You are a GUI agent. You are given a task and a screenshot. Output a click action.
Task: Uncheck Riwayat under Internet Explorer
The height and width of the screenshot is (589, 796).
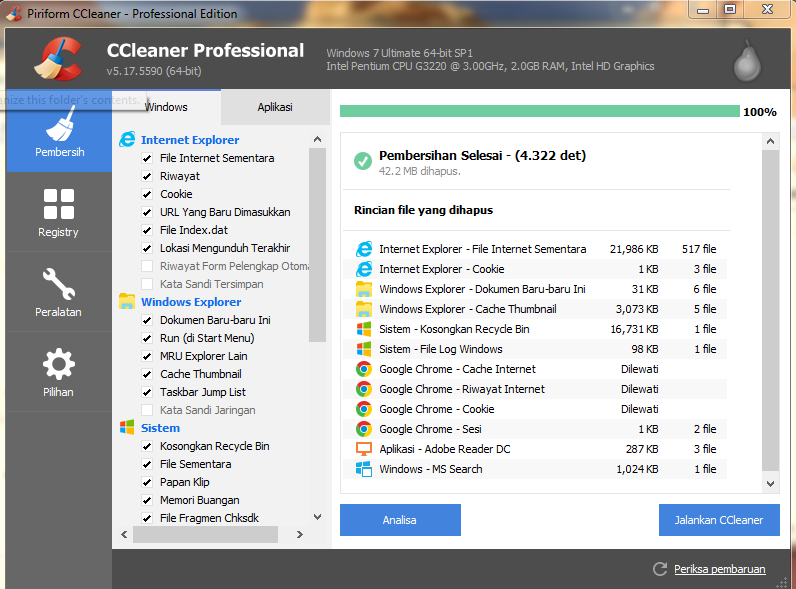(x=147, y=176)
